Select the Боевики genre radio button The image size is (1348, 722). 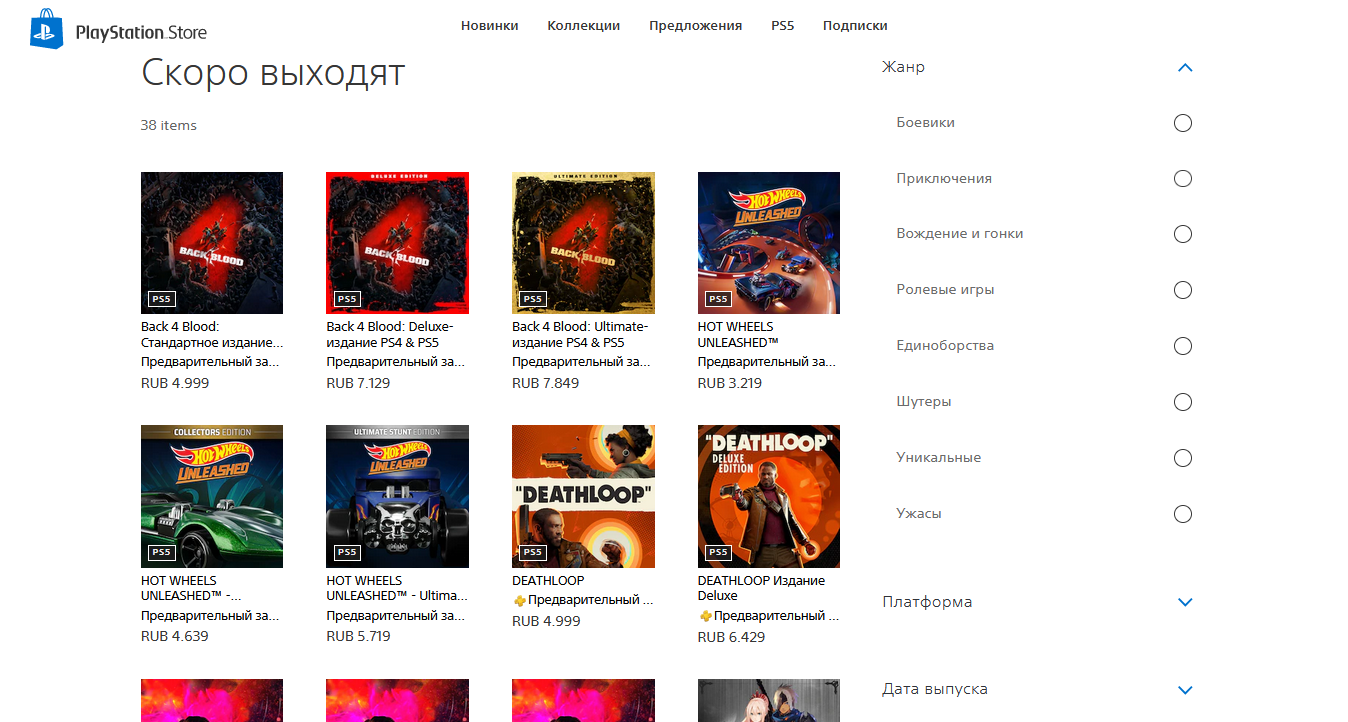pyautogui.click(x=1183, y=123)
